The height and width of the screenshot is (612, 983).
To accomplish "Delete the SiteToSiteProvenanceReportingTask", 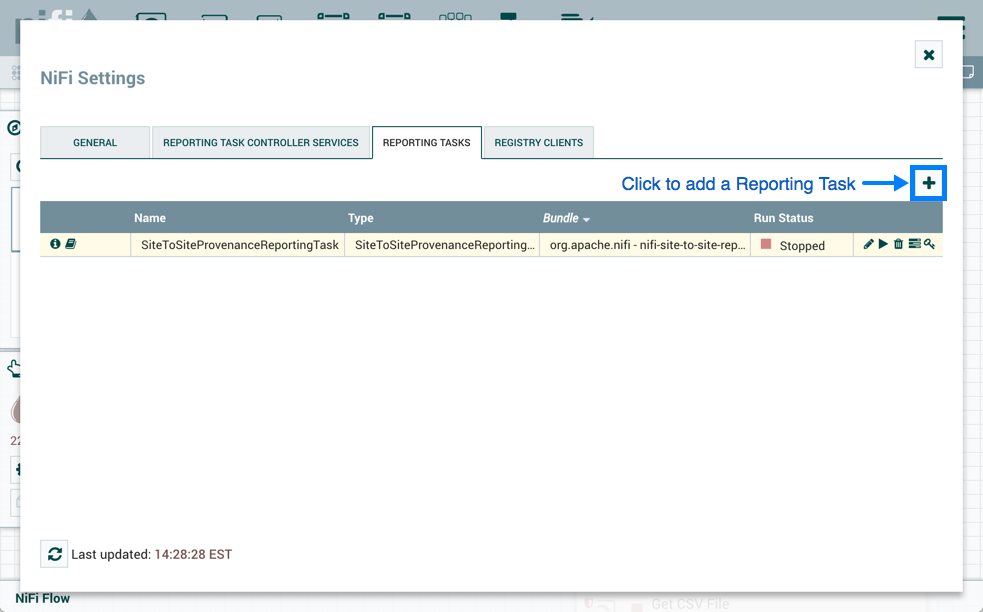I will (x=898, y=244).
